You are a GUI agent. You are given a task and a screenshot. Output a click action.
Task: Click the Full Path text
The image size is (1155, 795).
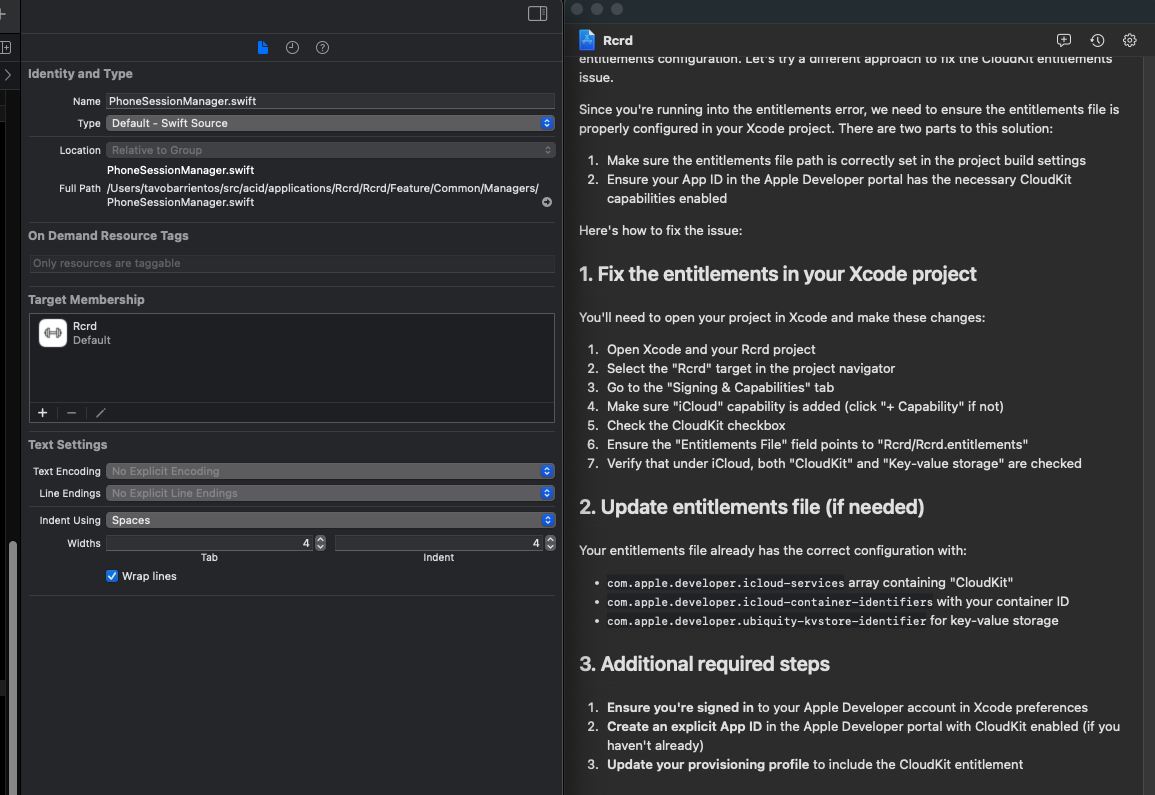(323, 195)
